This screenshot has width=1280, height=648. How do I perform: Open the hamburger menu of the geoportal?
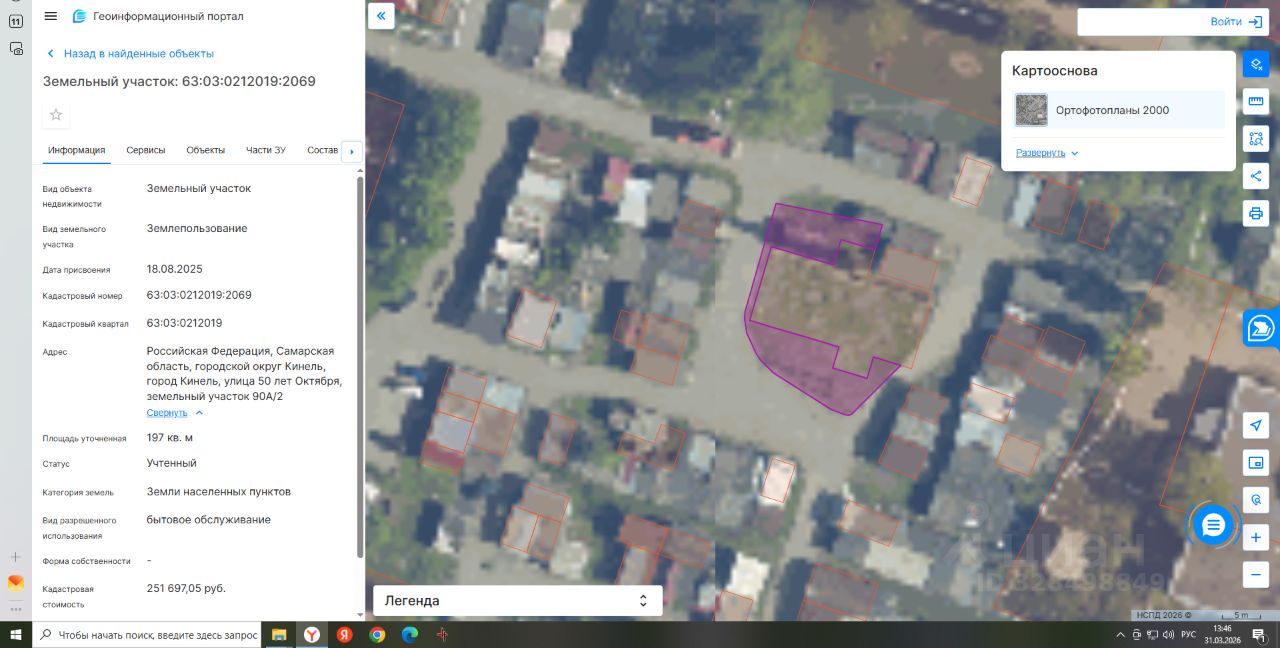click(x=51, y=16)
